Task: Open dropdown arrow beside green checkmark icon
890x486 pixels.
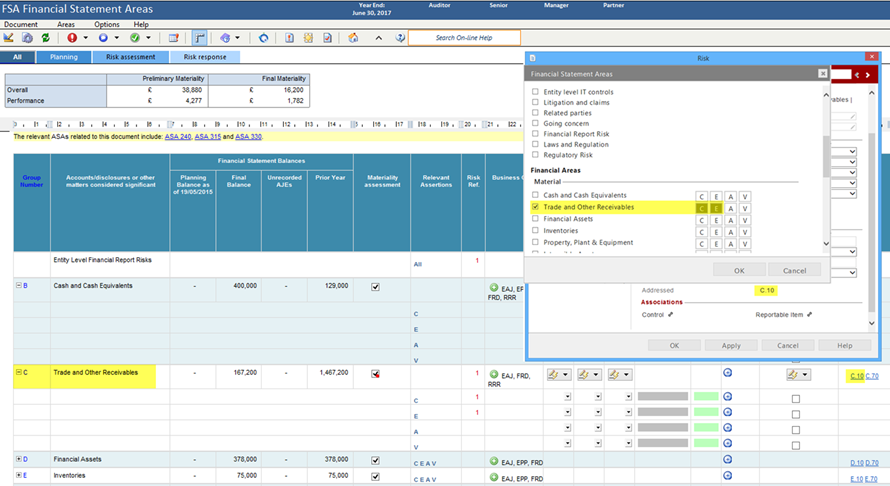Action: tap(148, 38)
